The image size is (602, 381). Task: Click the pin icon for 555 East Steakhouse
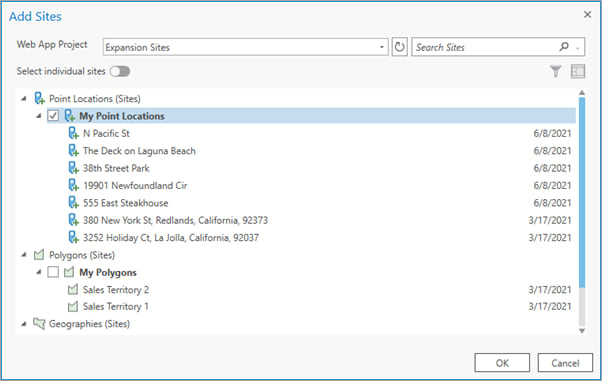[x=73, y=203]
